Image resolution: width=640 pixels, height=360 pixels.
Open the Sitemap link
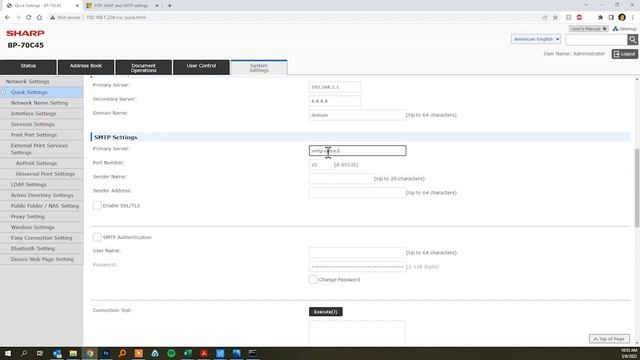coord(624,29)
